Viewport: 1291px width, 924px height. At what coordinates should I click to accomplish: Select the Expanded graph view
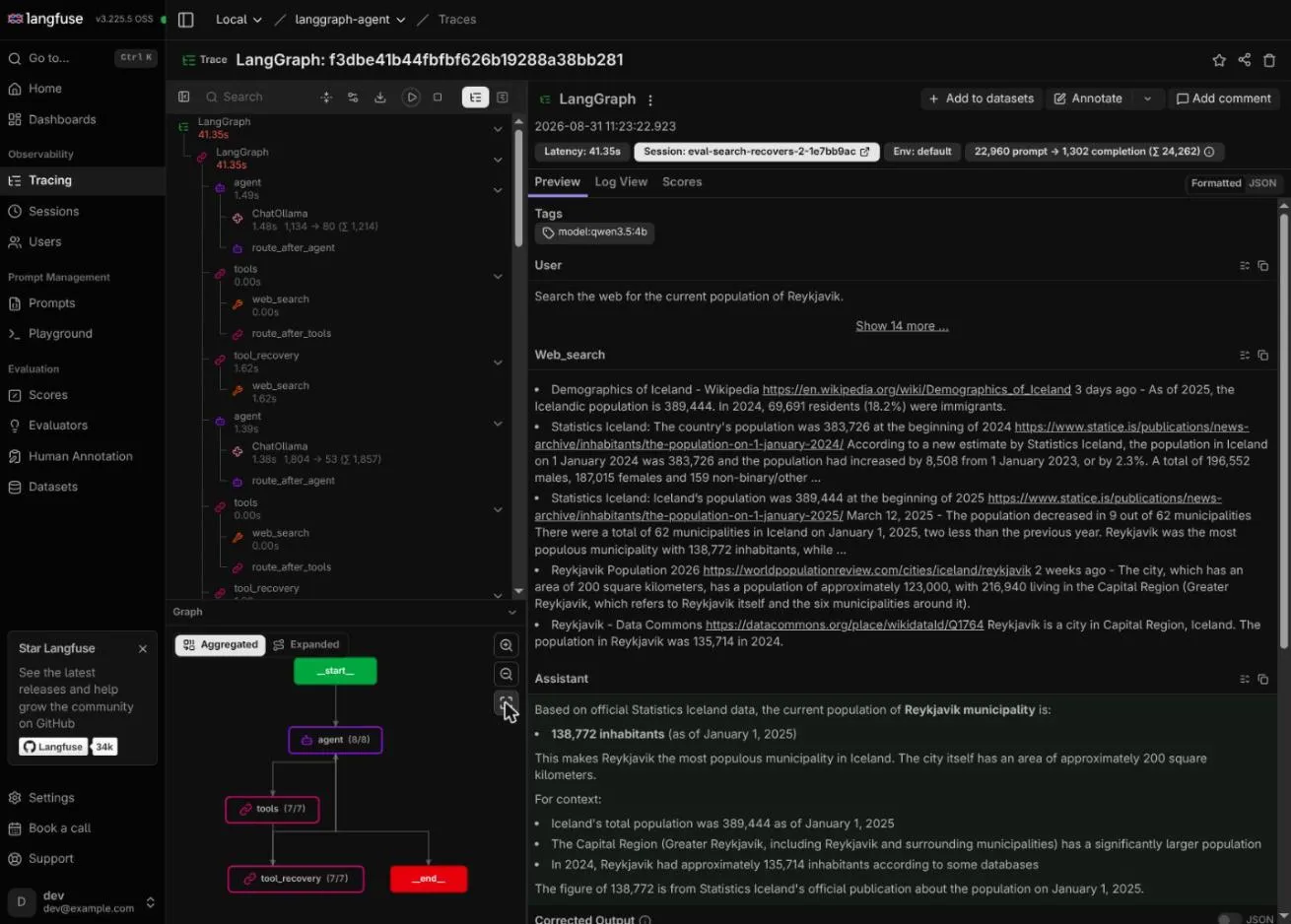click(306, 645)
